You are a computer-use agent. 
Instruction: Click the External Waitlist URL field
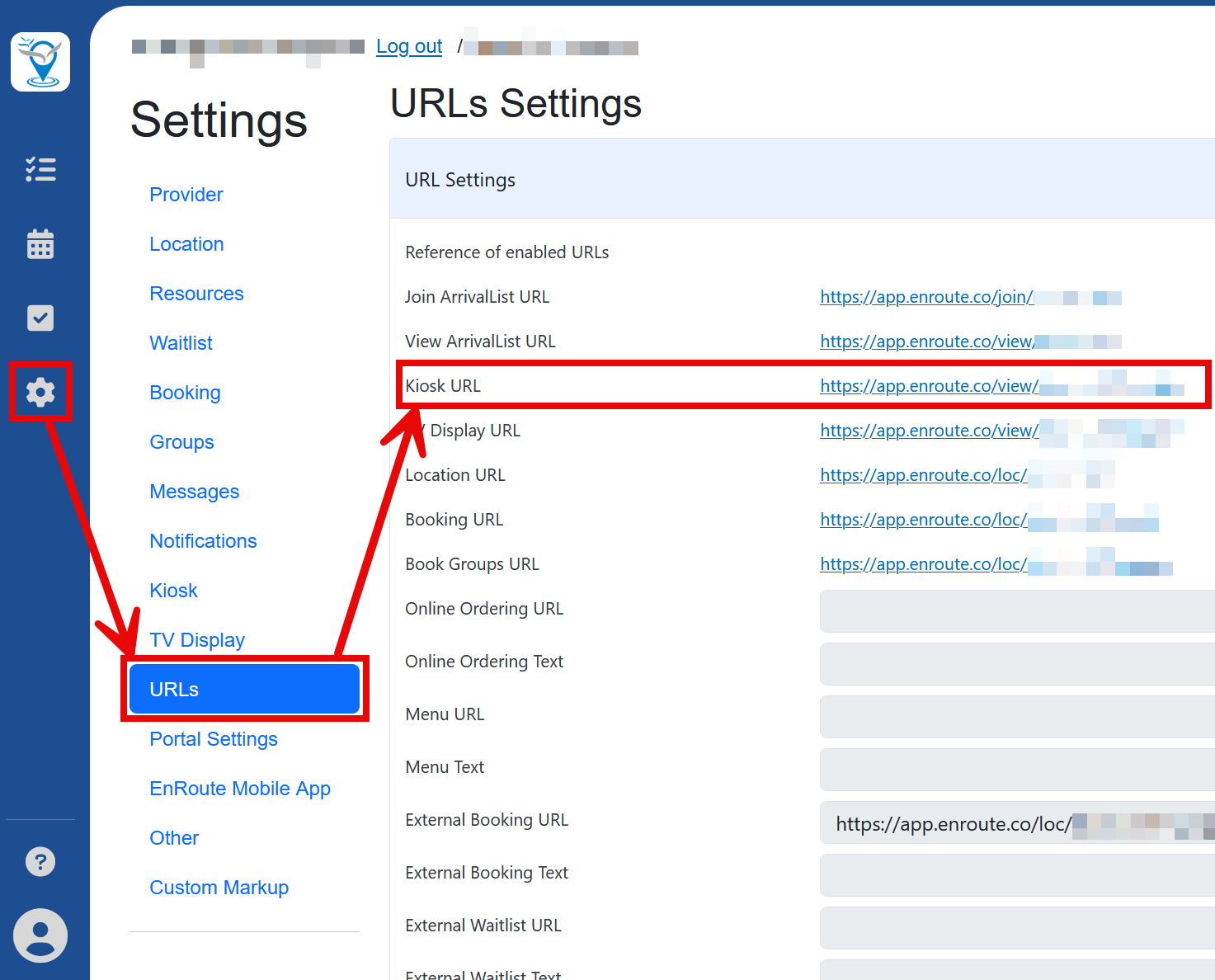[1017, 928]
